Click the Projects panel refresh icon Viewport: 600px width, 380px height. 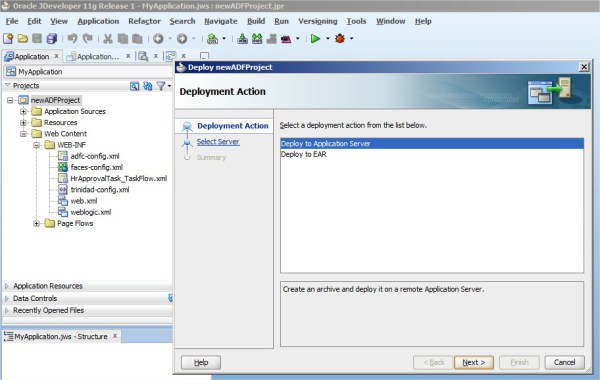click(148, 86)
